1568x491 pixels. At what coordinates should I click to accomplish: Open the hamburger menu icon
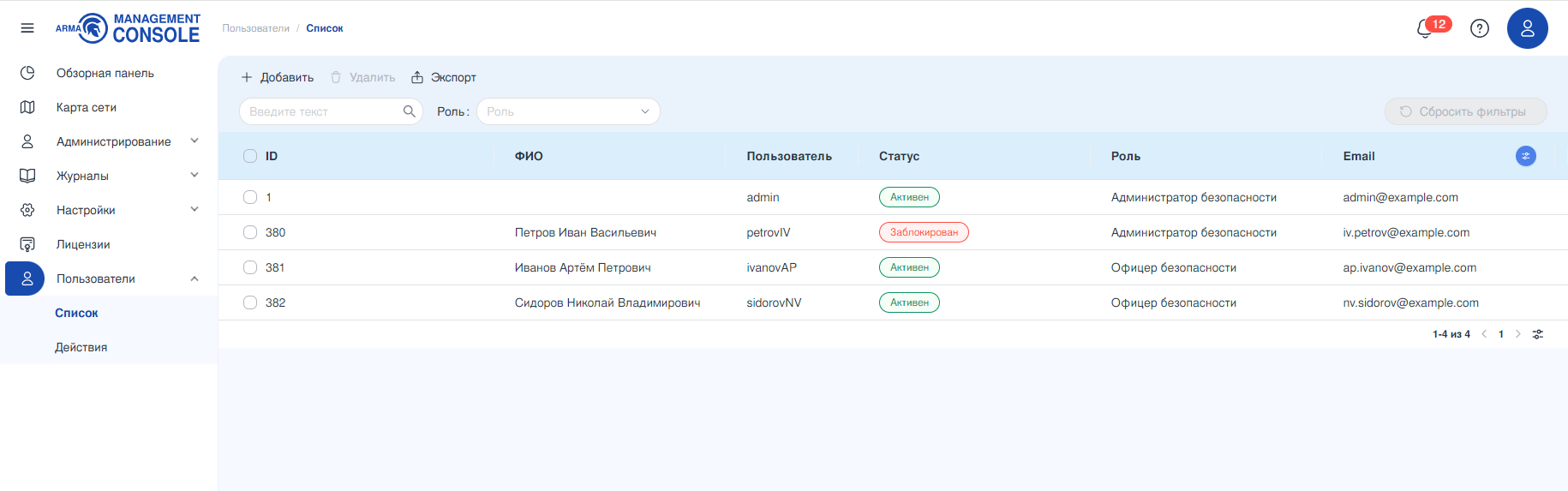tap(27, 28)
